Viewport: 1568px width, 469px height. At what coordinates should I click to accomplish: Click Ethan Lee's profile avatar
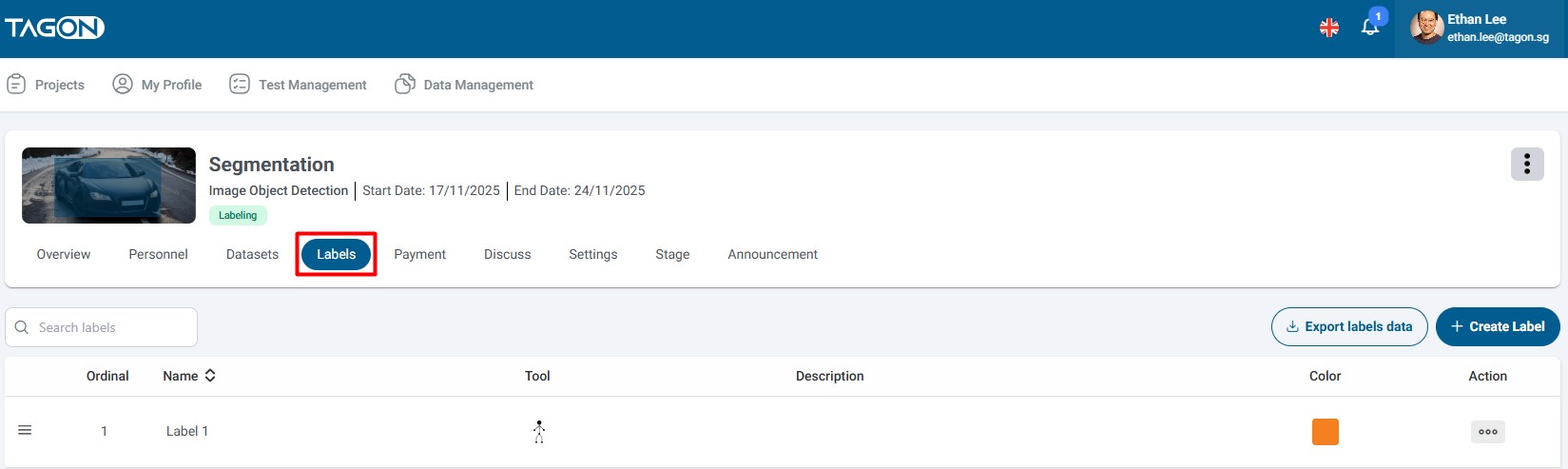coord(1425,28)
